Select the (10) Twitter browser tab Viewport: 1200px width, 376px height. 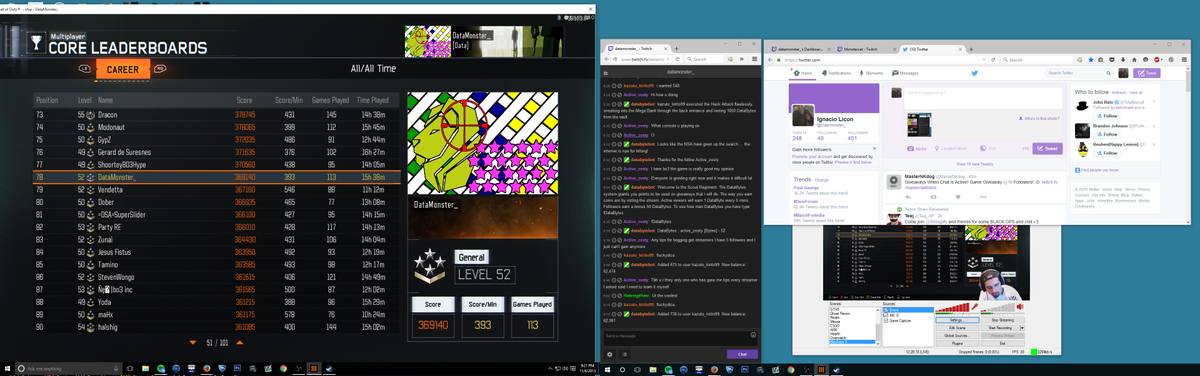[x=933, y=49]
